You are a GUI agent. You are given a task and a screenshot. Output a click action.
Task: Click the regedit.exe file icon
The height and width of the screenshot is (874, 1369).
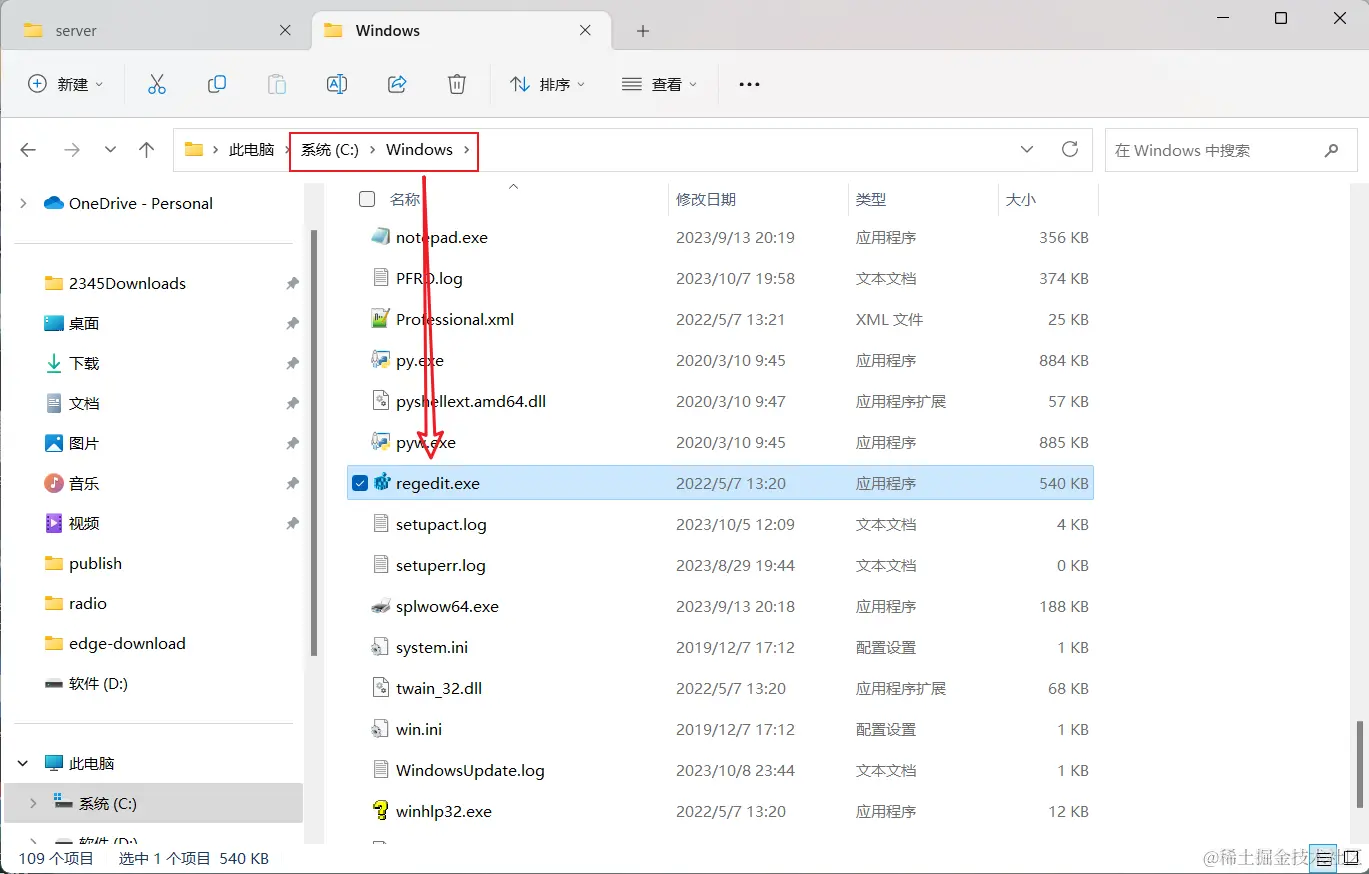381,483
